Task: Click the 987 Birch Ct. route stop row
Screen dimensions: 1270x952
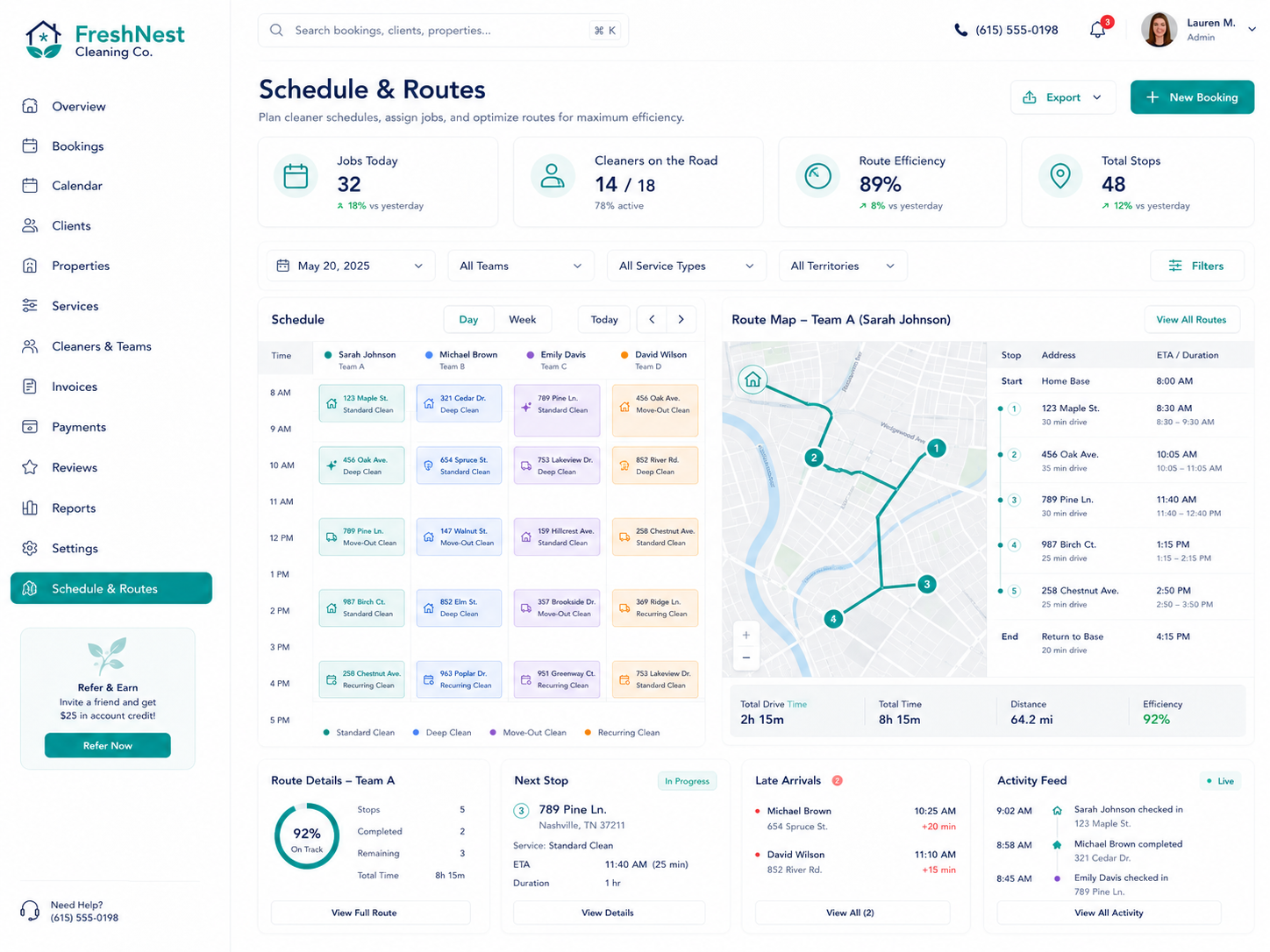Action: coord(1120,551)
